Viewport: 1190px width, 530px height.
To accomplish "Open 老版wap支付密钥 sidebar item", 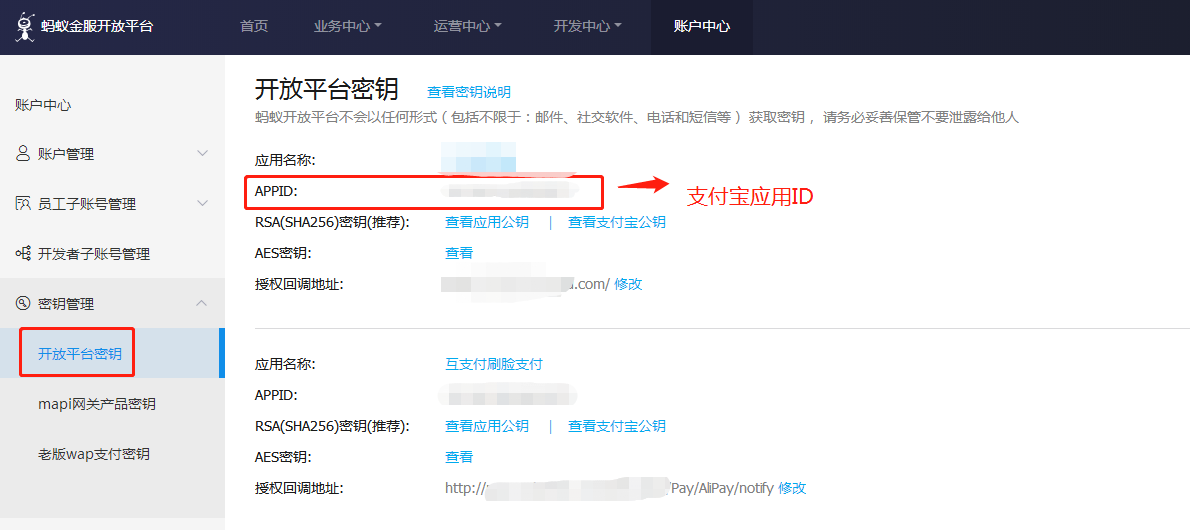I will [93, 454].
